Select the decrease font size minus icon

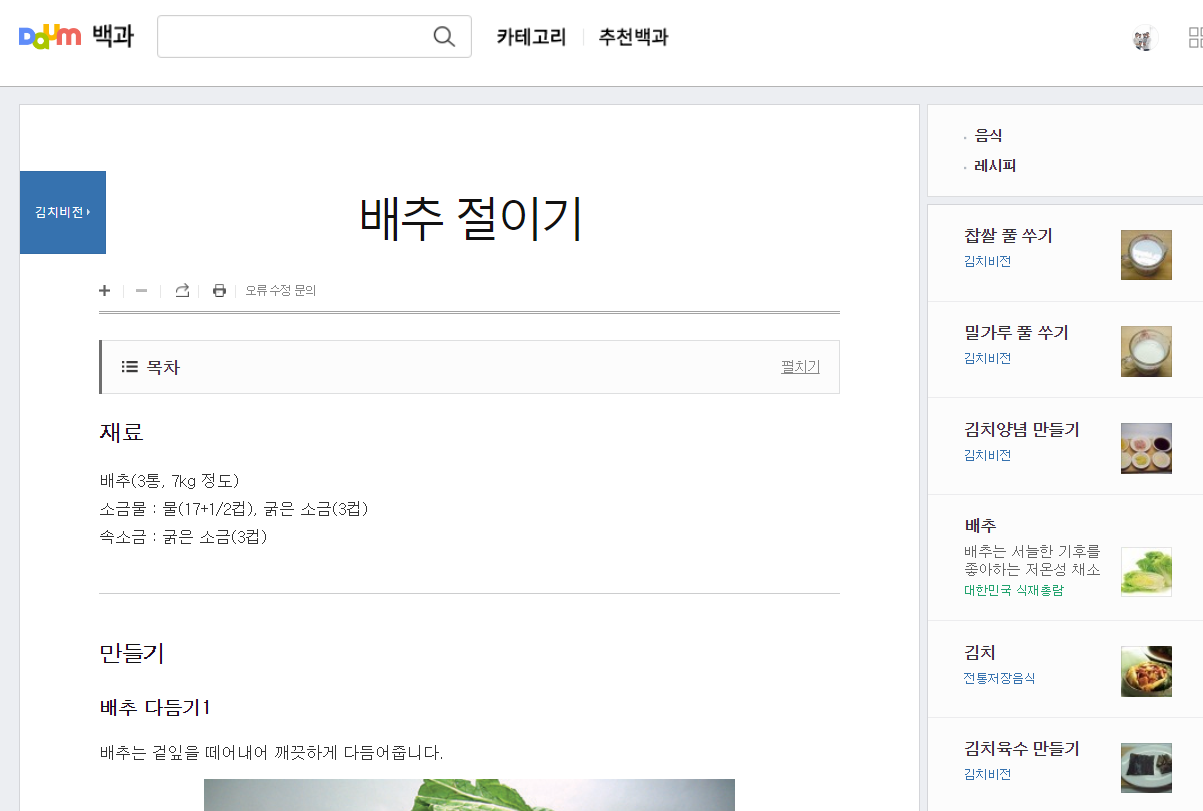click(140, 291)
